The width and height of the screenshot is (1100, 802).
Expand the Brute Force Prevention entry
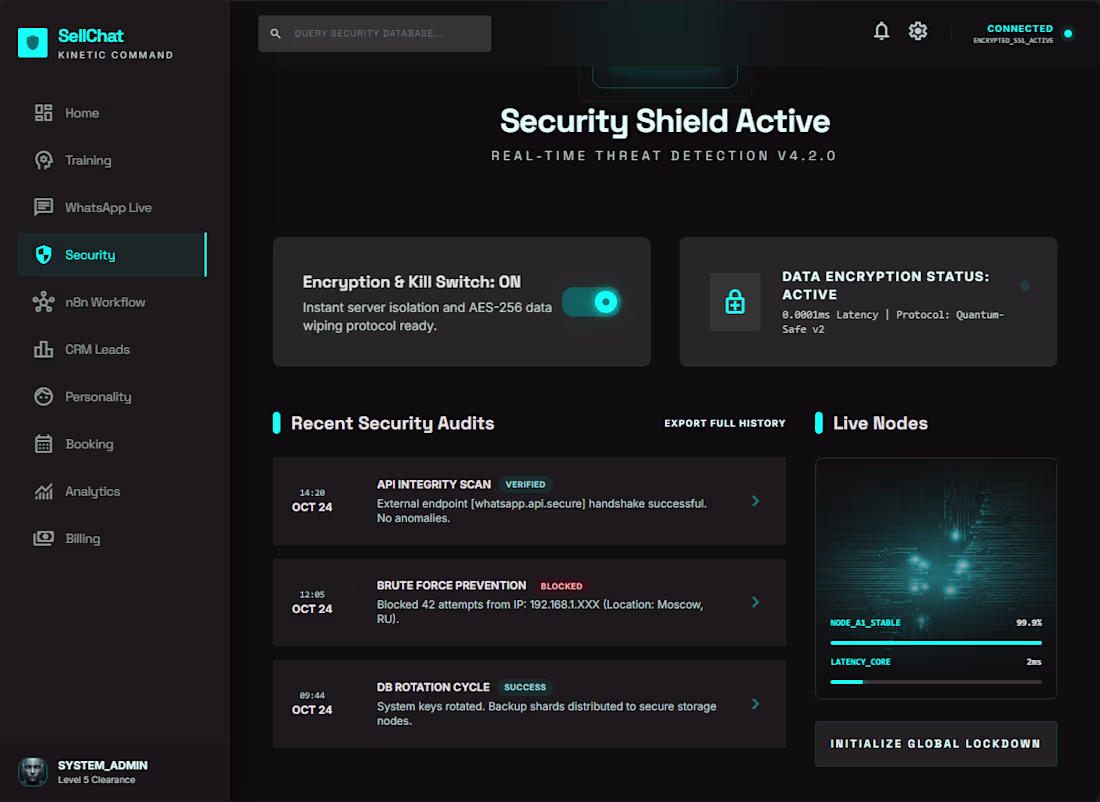point(755,602)
